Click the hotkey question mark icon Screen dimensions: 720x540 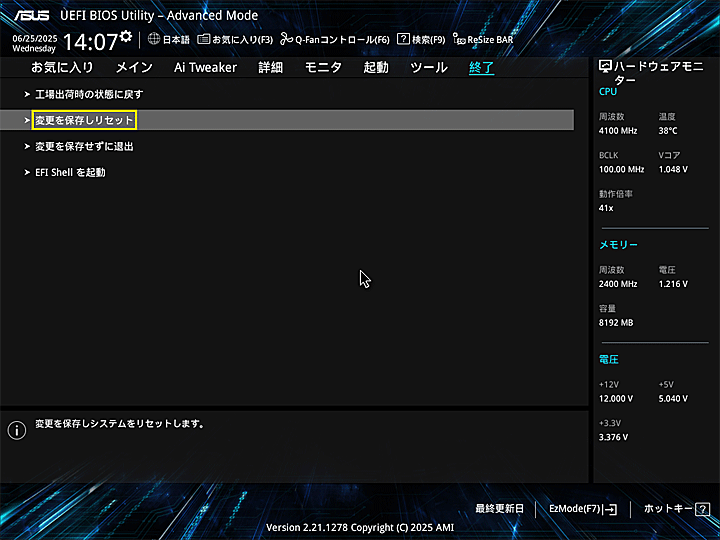[x=702, y=509]
